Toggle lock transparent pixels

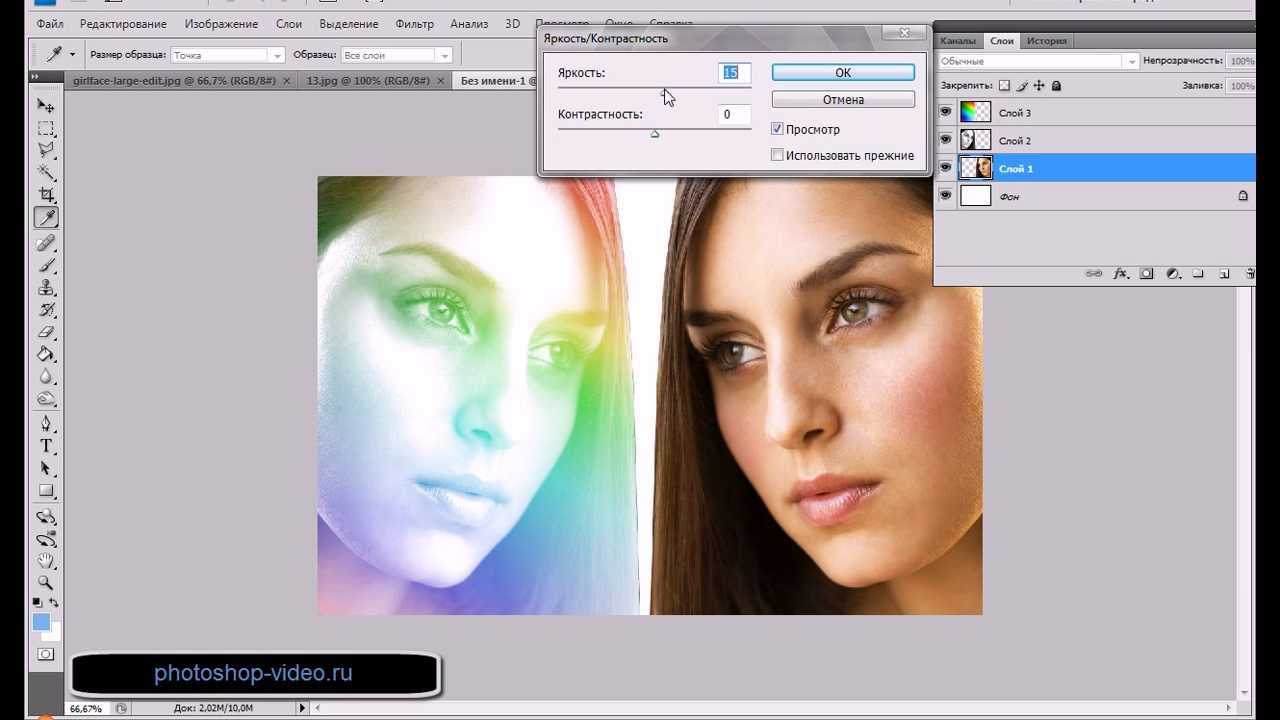pyautogui.click(x=1005, y=86)
